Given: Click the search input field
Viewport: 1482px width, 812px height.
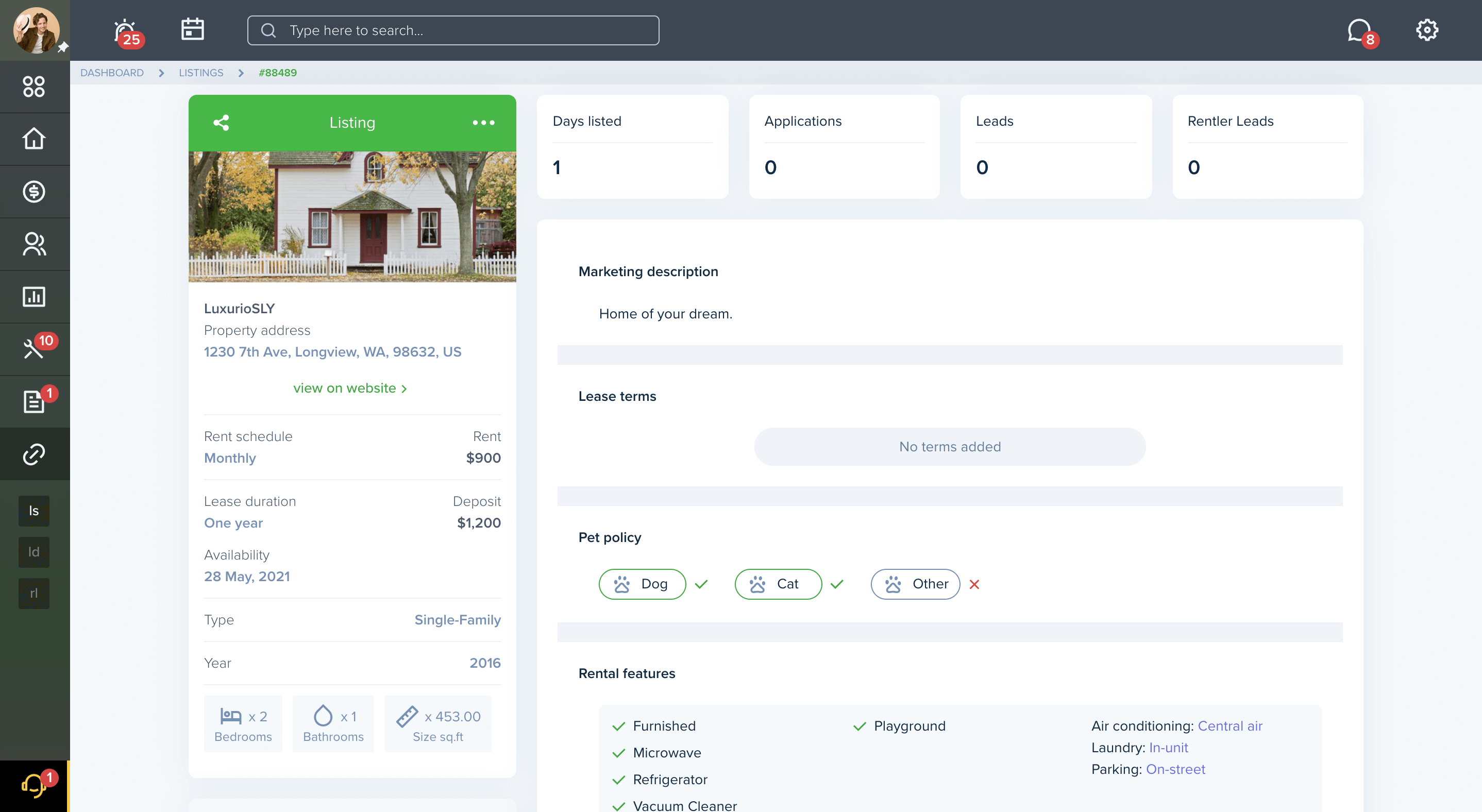Looking at the screenshot, I should coord(453,30).
